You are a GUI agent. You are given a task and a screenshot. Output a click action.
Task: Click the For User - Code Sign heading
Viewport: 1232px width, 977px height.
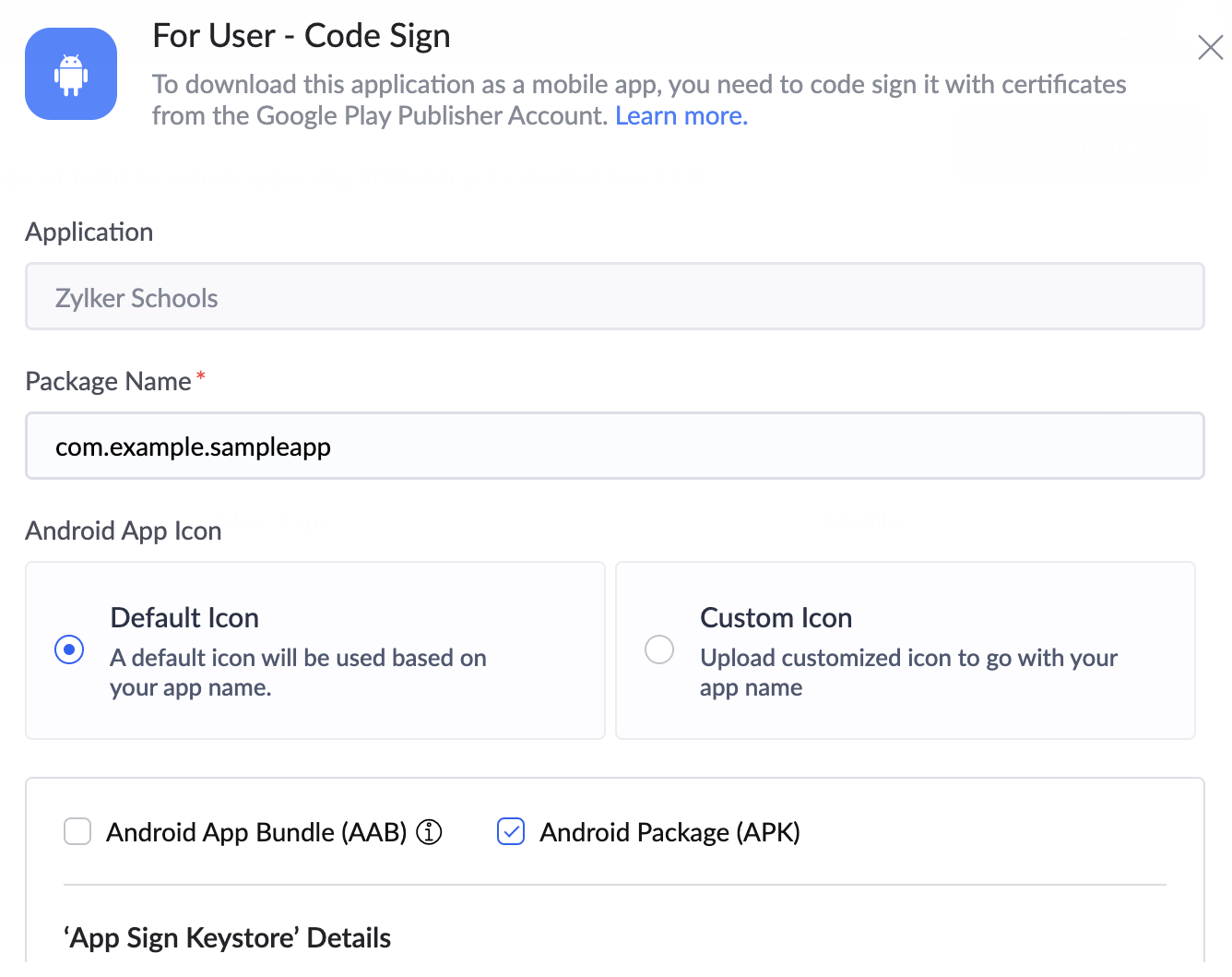tap(302, 36)
